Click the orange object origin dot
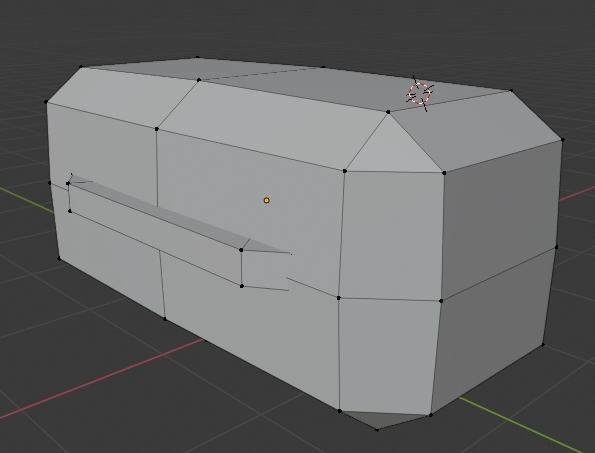The image size is (595, 453). (x=266, y=200)
